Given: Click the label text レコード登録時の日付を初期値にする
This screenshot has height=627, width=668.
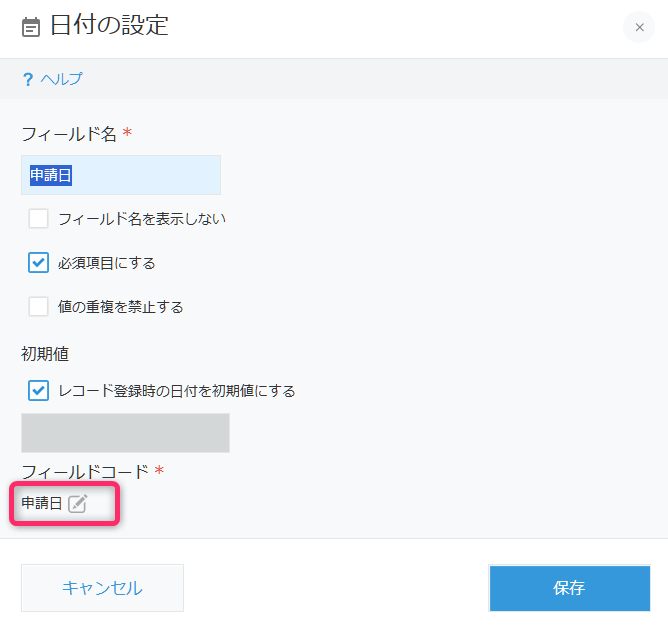Looking at the screenshot, I should (177, 391).
